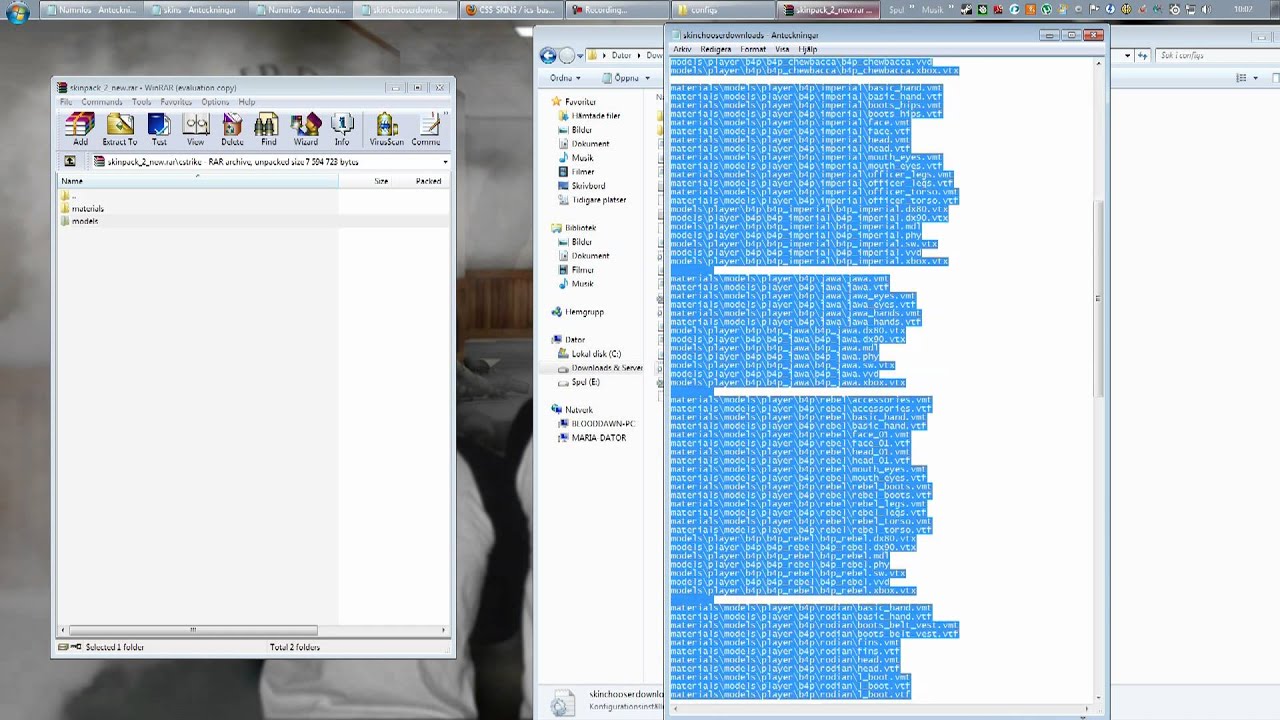Open the WinRAR Options menu
Viewport: 1280px width, 720px height.
[215, 102]
